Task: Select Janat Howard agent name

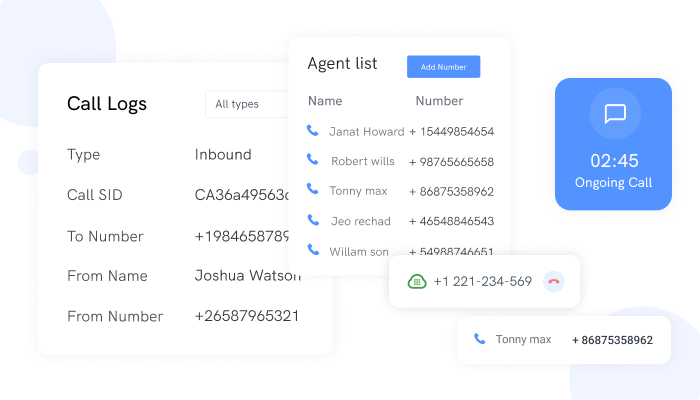Action: tap(367, 132)
